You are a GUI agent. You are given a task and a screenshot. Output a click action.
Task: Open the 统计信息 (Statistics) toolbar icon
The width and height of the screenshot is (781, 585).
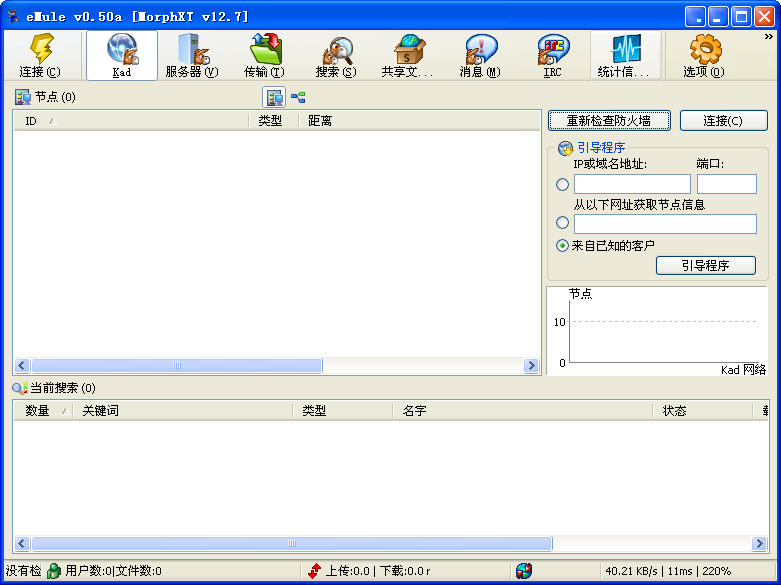pyautogui.click(x=625, y=55)
